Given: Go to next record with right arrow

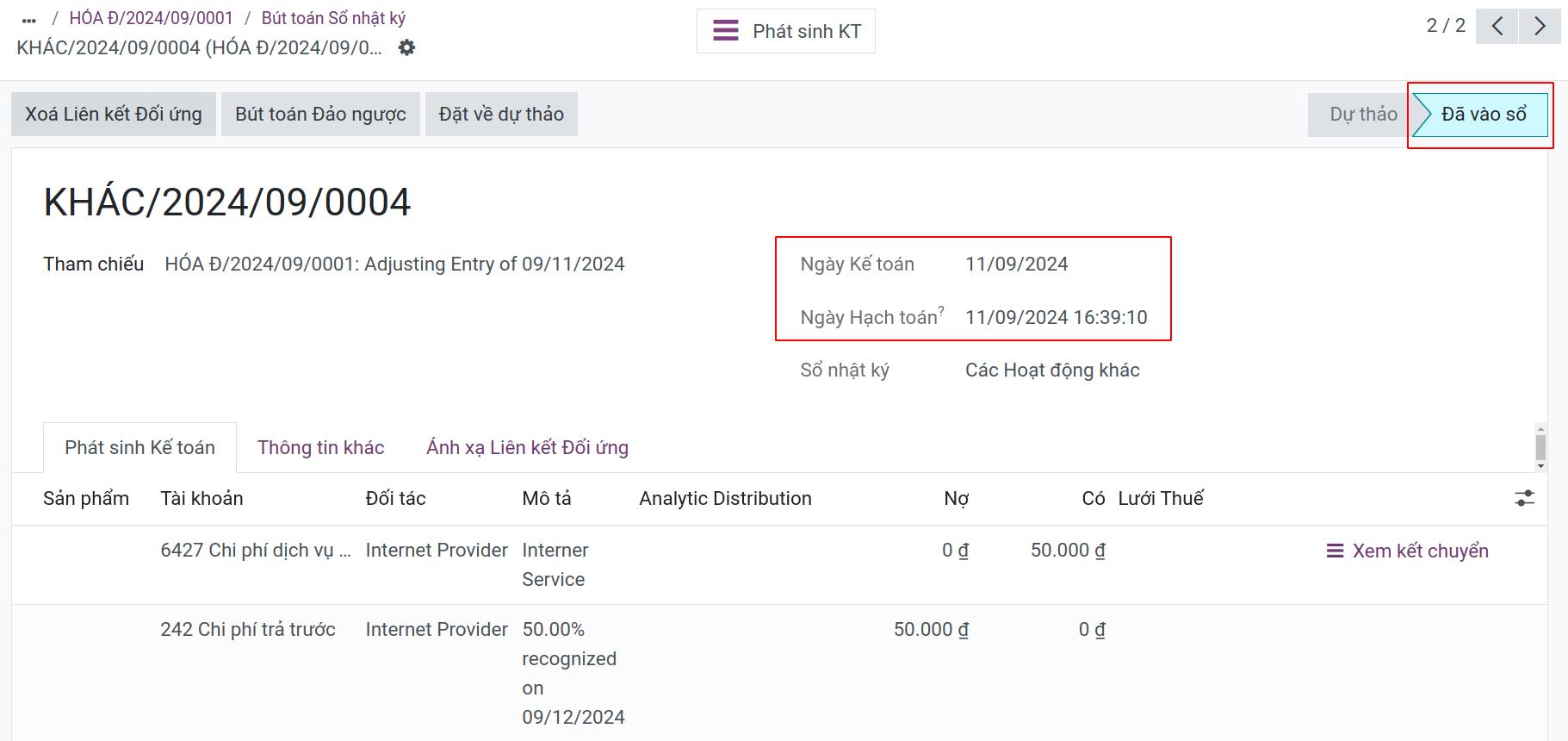Looking at the screenshot, I should point(1540,26).
